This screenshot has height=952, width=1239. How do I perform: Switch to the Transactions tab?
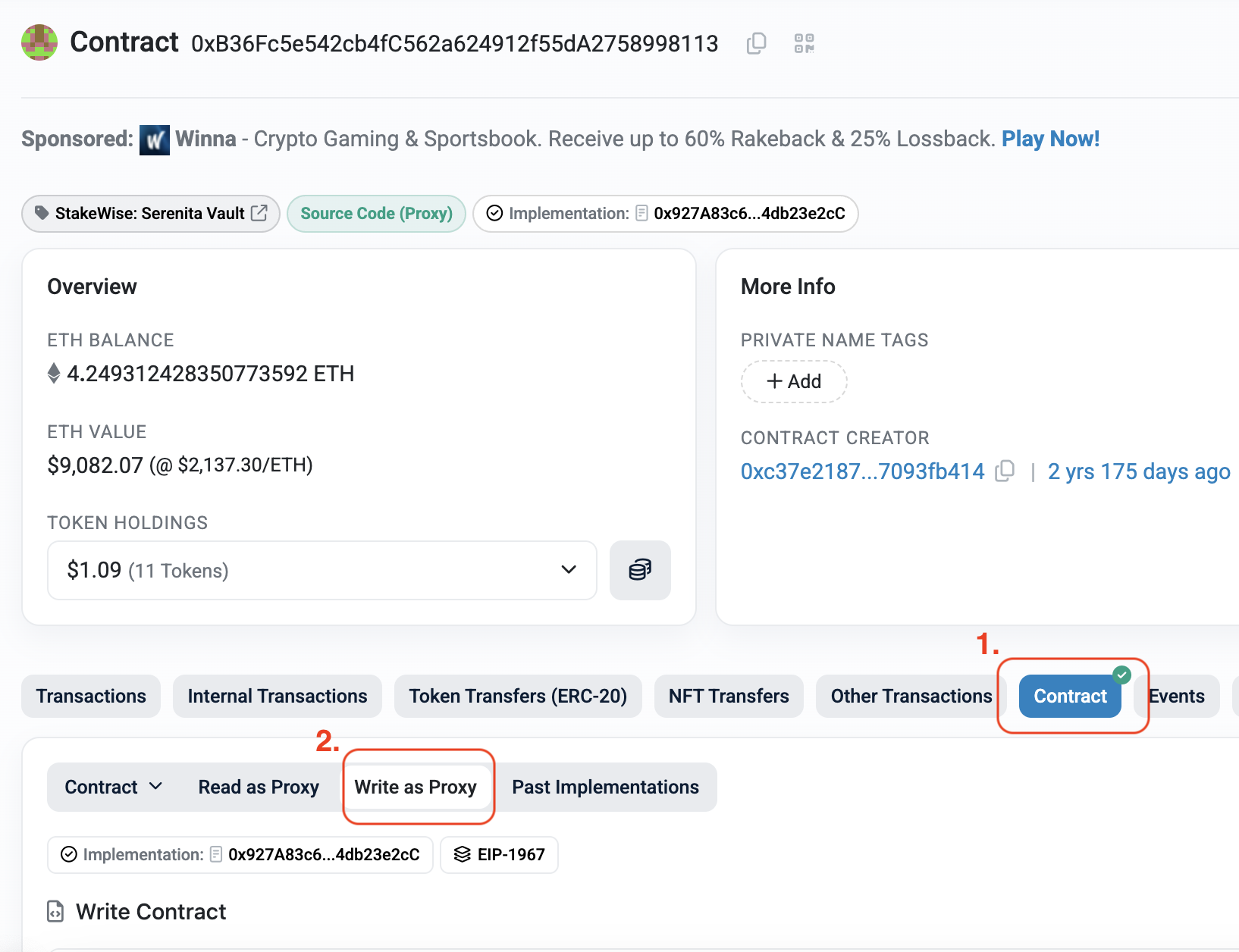click(x=91, y=696)
